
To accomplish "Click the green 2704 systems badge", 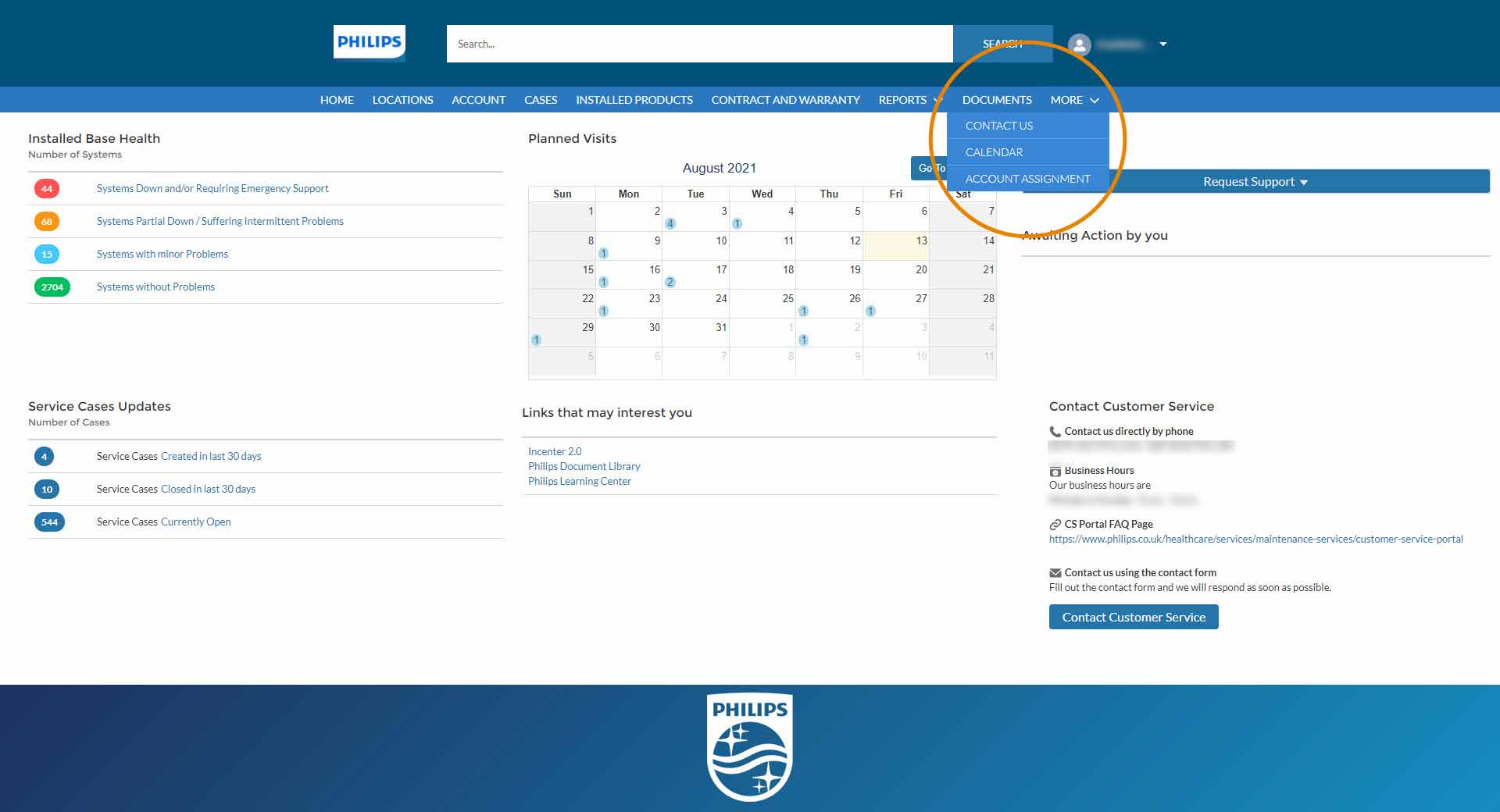I will 52,287.
